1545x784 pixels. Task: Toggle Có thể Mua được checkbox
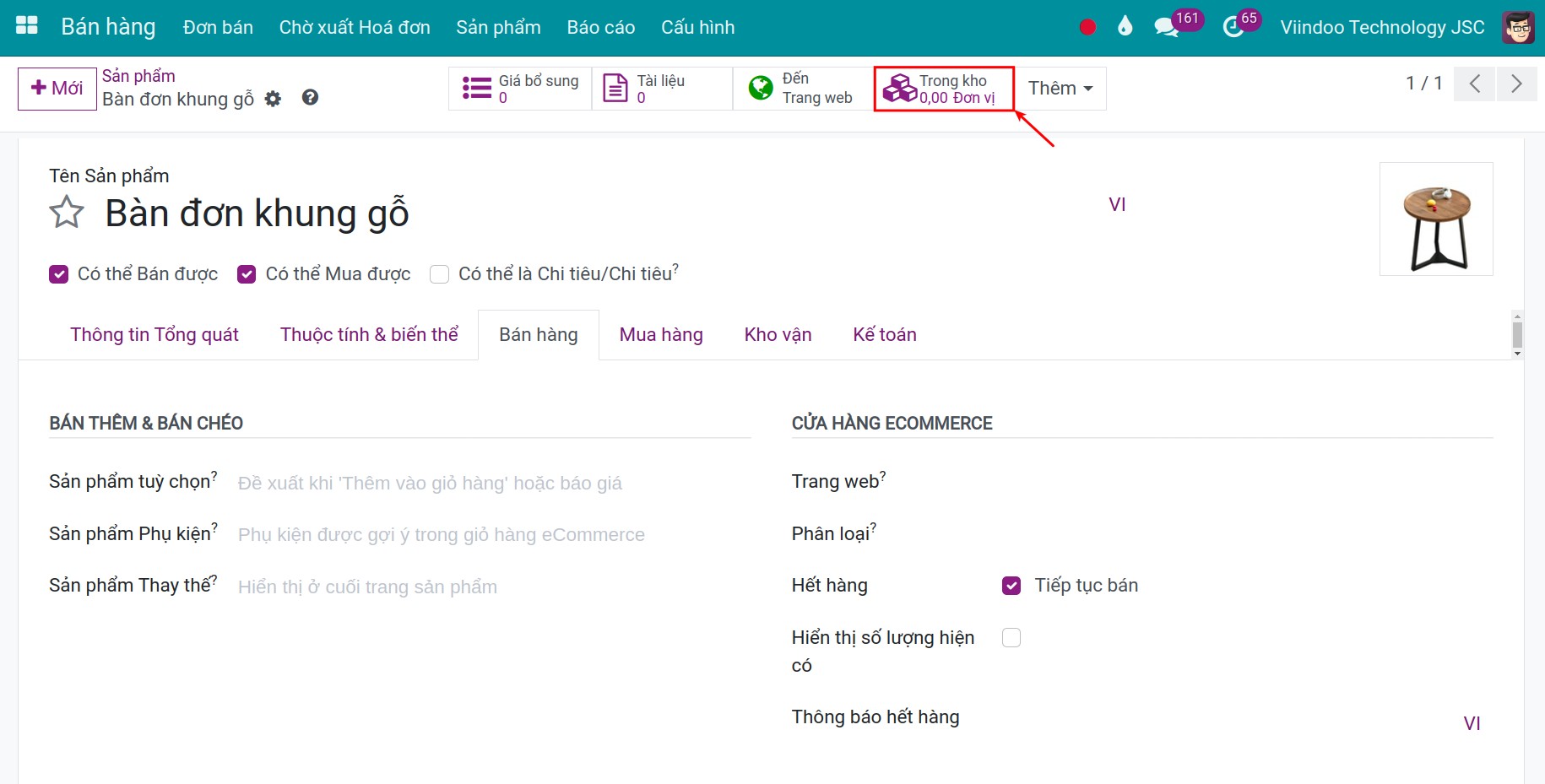[x=247, y=274]
